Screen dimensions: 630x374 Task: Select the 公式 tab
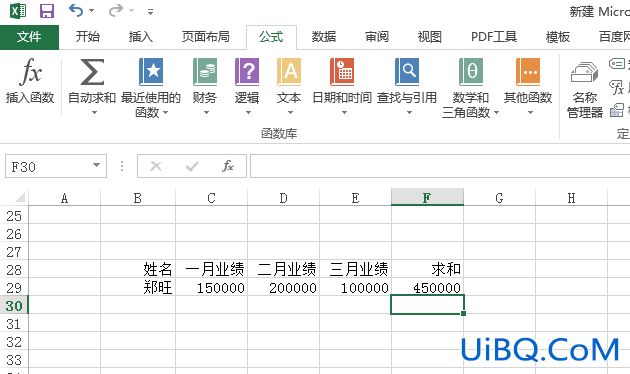tap(271, 37)
